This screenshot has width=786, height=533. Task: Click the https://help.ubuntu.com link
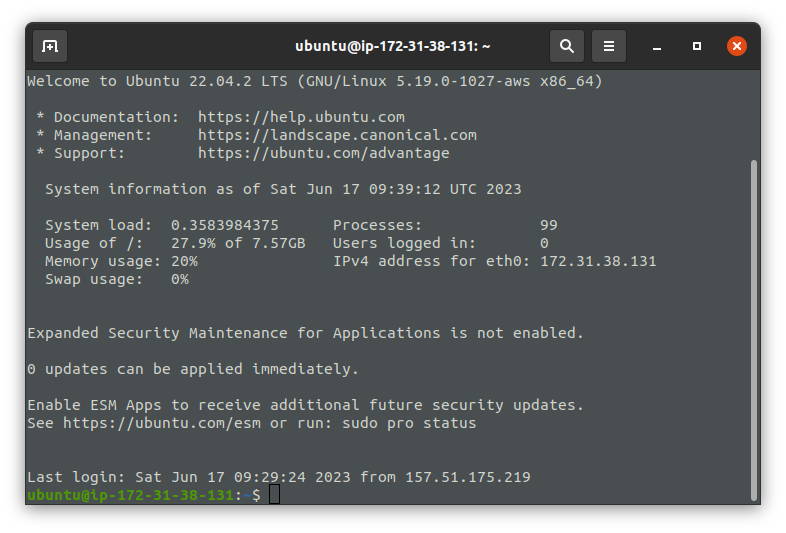point(301,117)
